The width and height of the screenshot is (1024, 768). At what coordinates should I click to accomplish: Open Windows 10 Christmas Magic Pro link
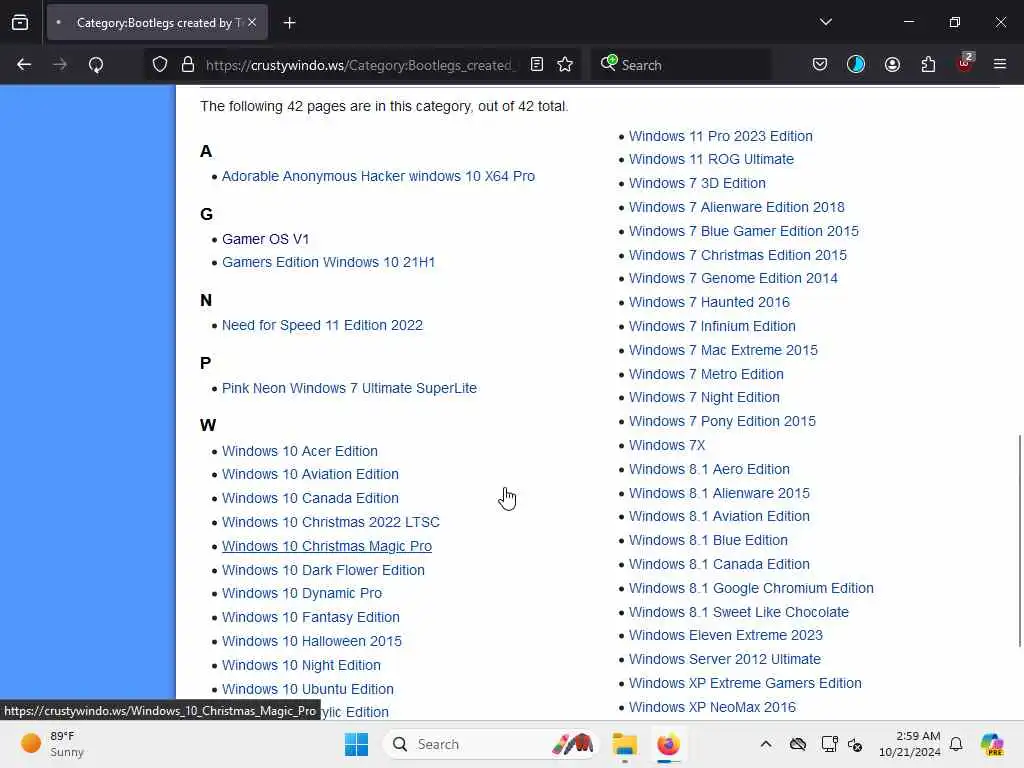(327, 546)
